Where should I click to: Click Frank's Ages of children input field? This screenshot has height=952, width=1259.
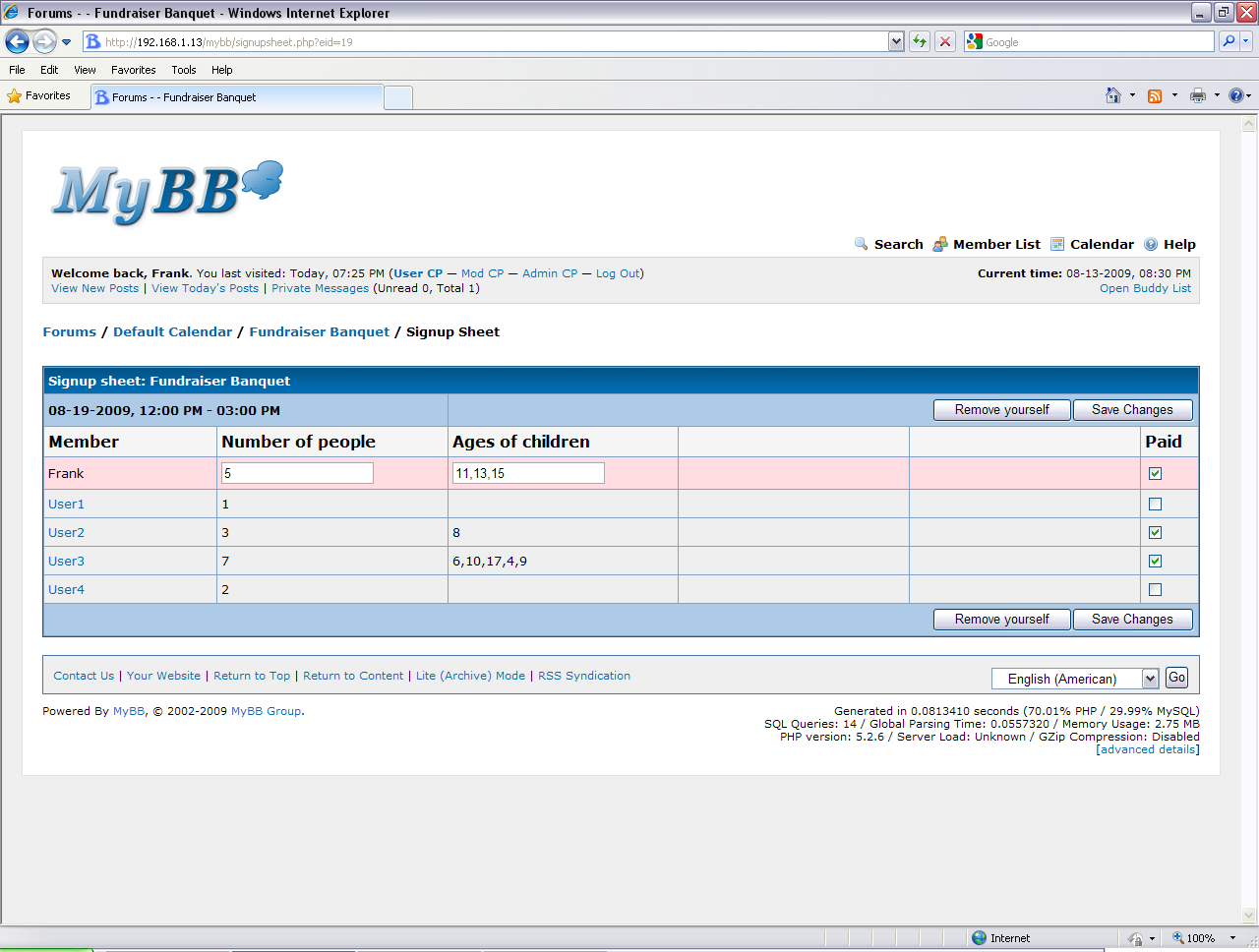point(528,473)
